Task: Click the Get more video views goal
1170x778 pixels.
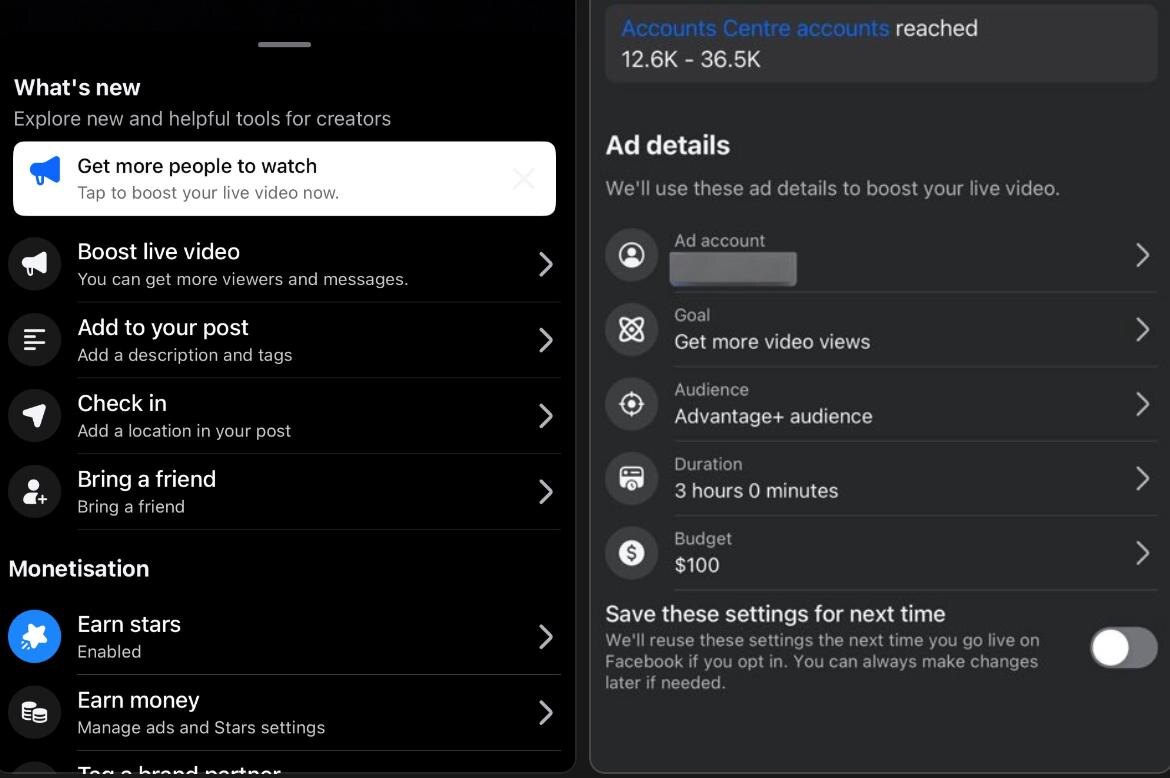Action: click(x=772, y=342)
